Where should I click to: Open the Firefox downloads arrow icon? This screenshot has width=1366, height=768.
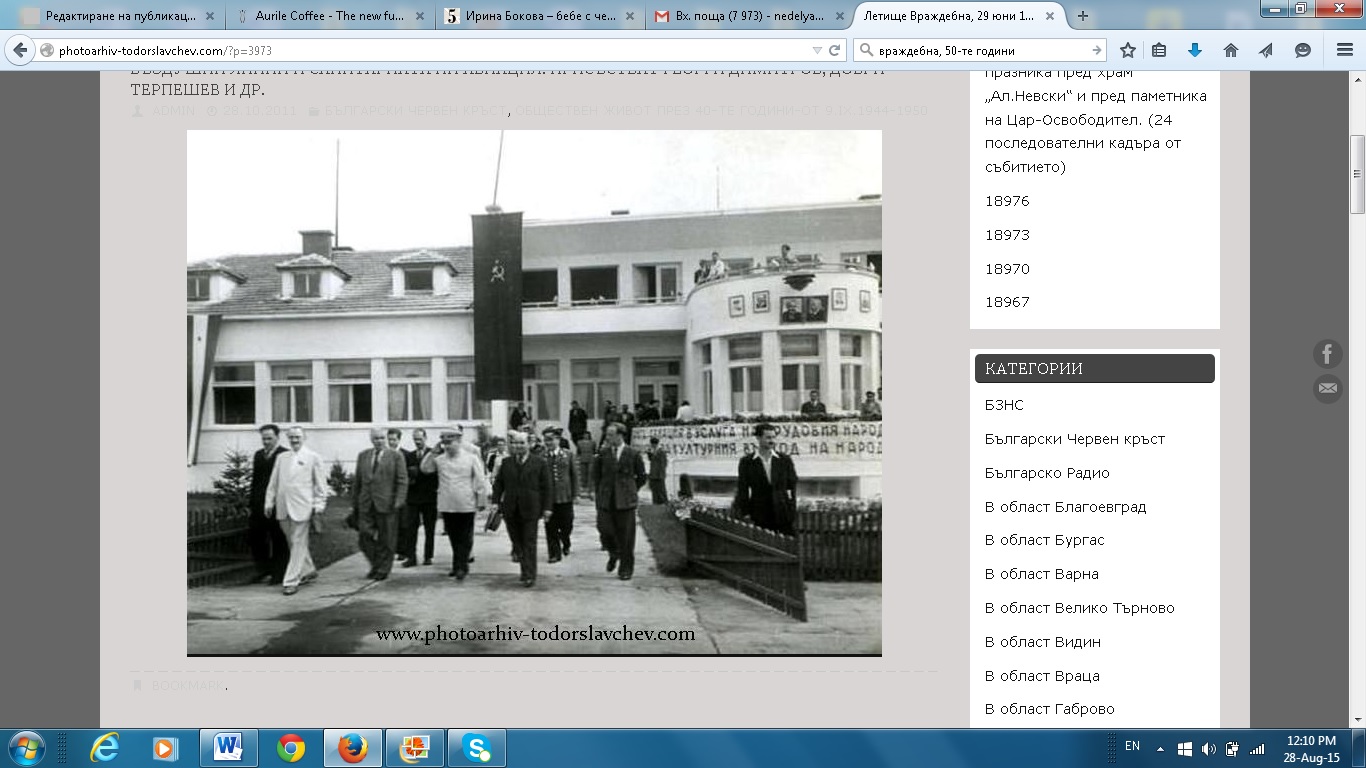pos(1194,51)
